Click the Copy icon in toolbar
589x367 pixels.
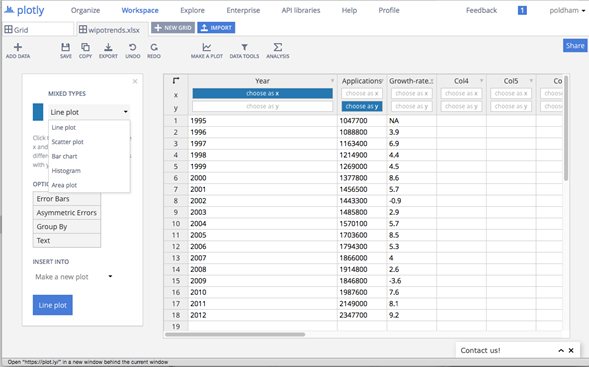coord(85,47)
